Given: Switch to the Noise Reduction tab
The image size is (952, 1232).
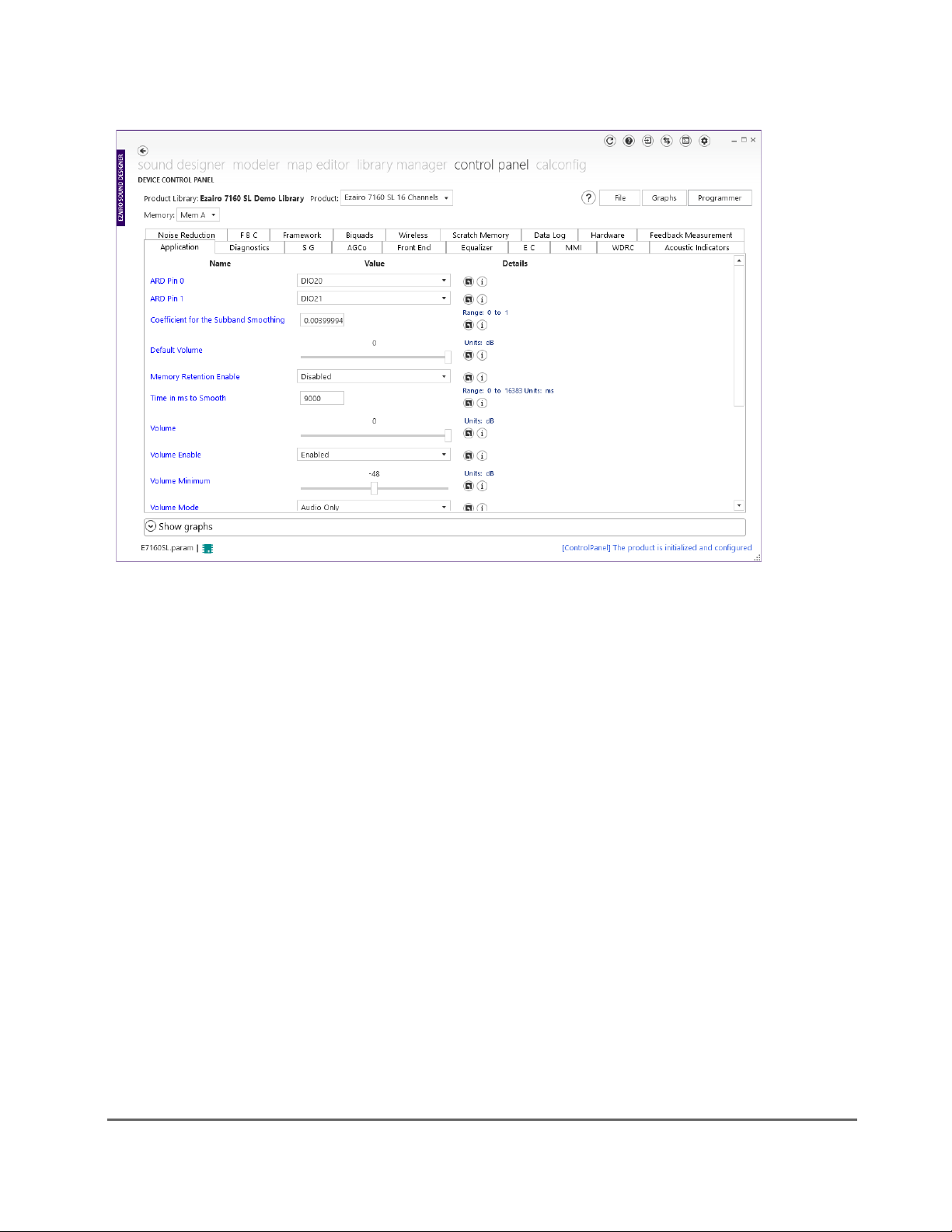Looking at the screenshot, I should pos(187,235).
